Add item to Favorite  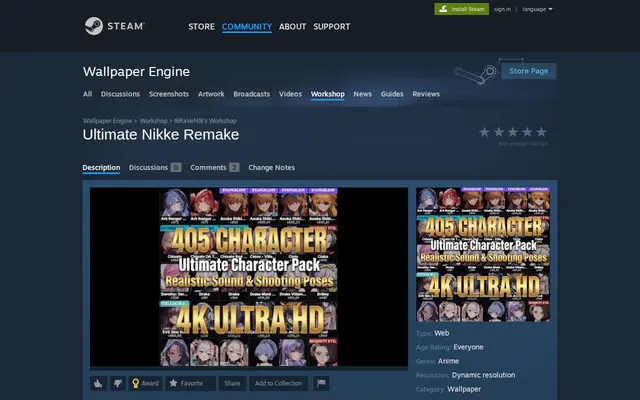tap(190, 383)
